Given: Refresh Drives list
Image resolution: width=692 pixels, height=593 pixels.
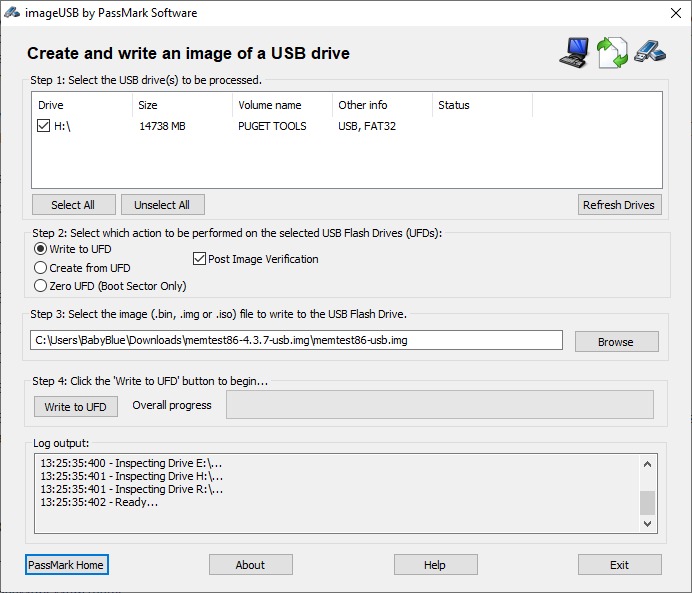Looking at the screenshot, I should point(619,205).
